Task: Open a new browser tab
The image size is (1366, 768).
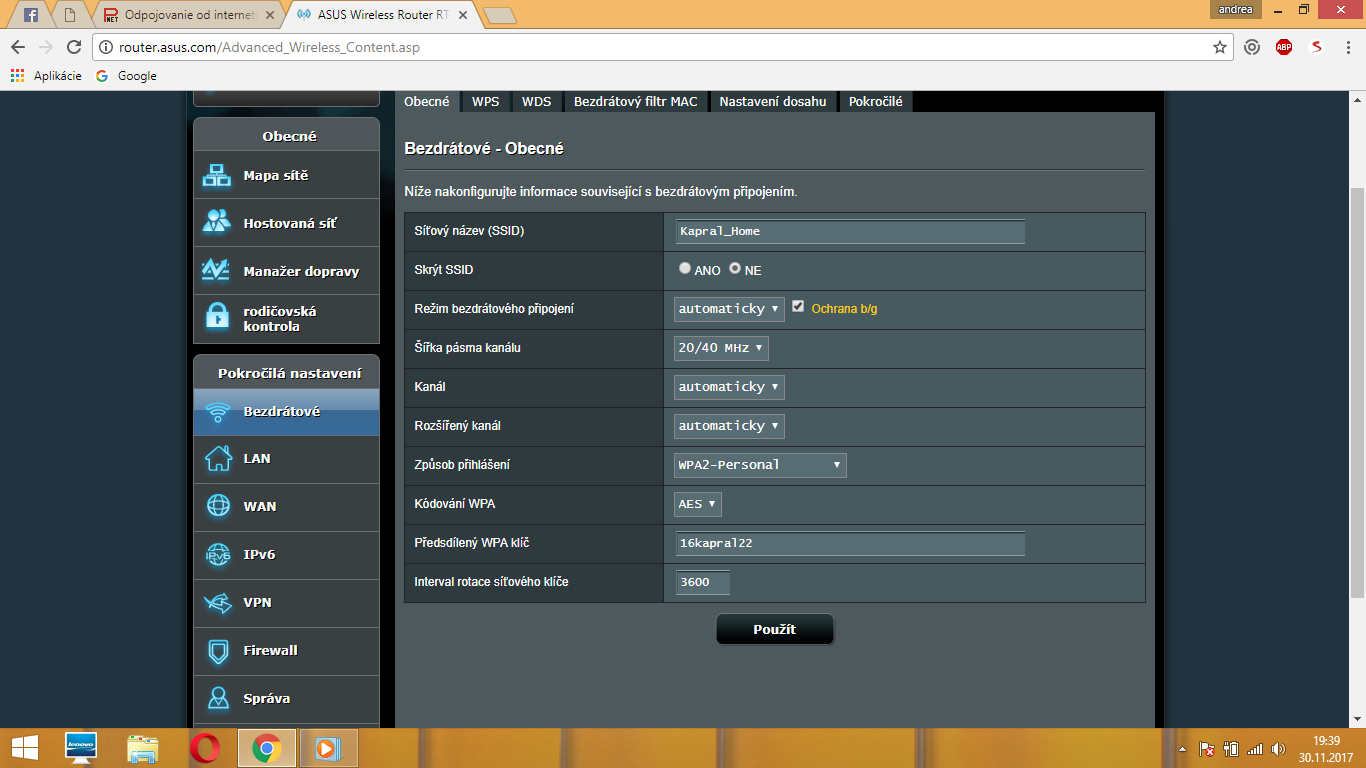Action: [x=499, y=15]
